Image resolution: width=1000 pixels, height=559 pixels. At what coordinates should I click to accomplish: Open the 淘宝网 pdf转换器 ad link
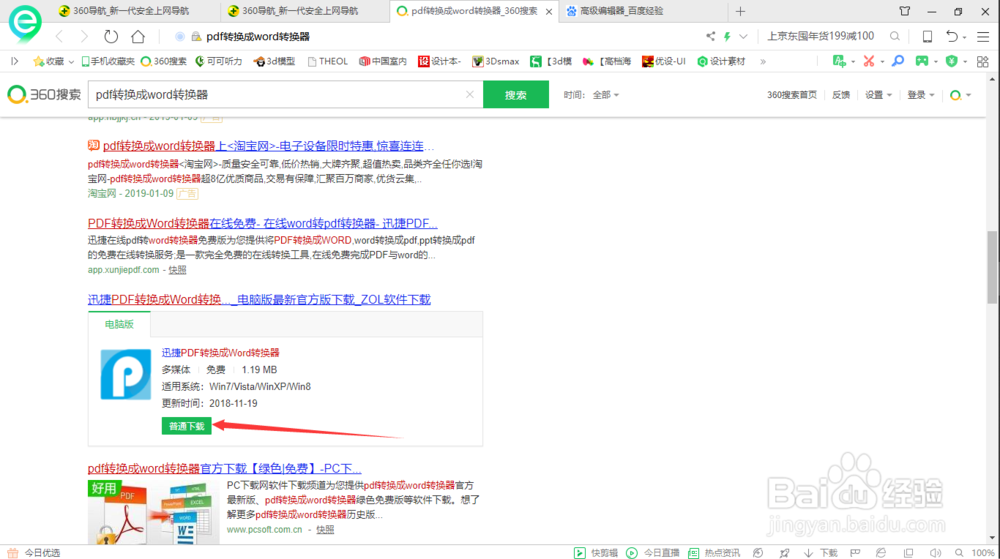coord(268,146)
